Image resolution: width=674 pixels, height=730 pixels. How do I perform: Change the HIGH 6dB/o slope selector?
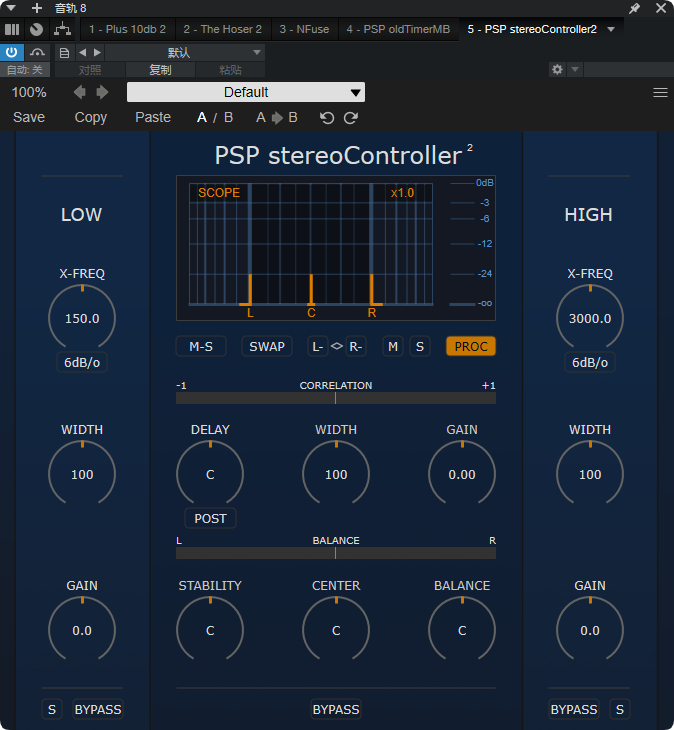[x=590, y=362]
